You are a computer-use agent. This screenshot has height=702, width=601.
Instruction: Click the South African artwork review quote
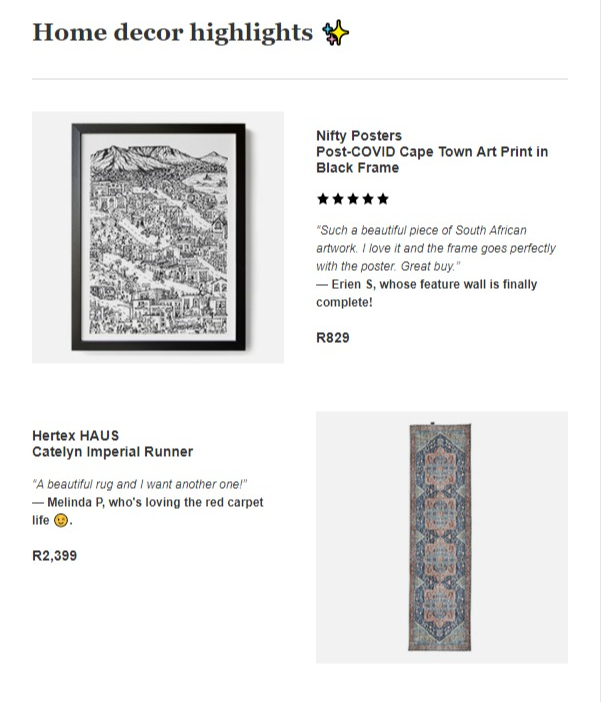[x=436, y=248]
